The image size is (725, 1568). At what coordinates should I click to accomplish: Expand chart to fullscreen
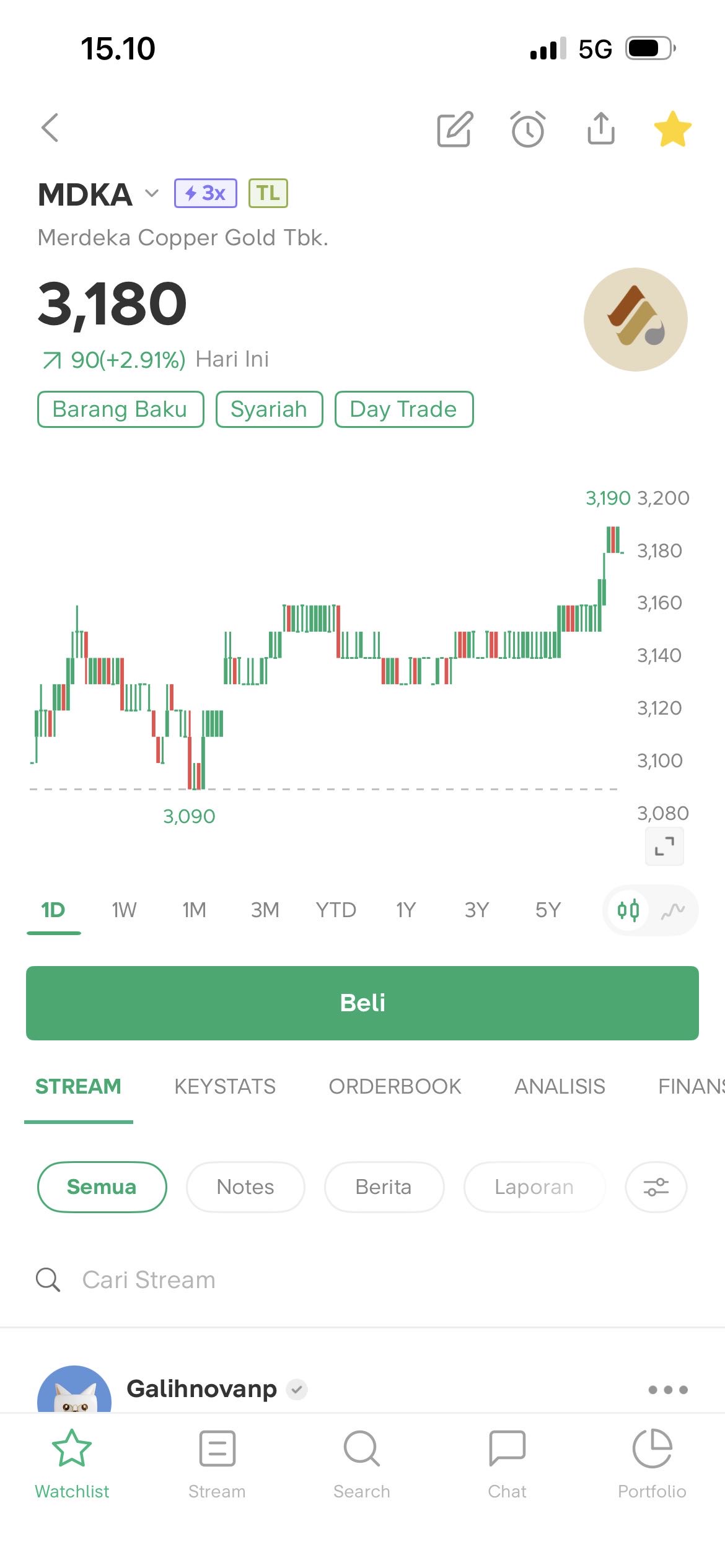[x=664, y=846]
